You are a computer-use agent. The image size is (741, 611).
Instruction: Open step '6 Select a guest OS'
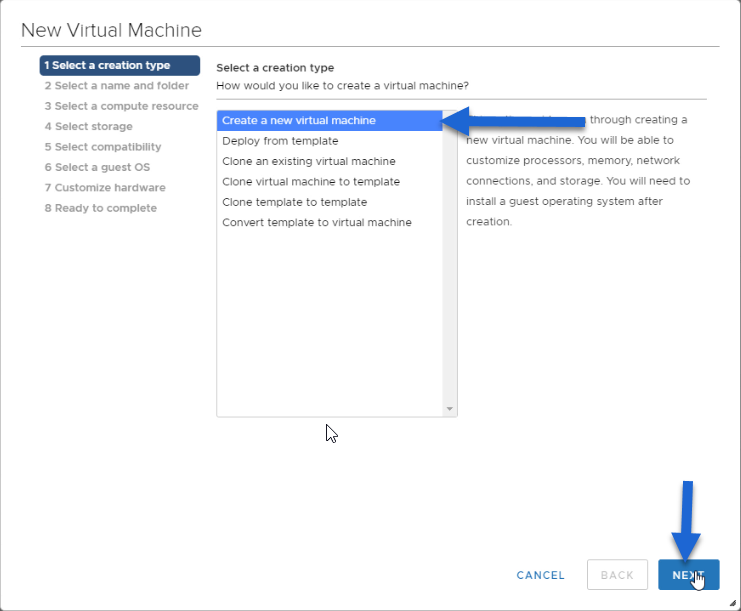click(97, 167)
